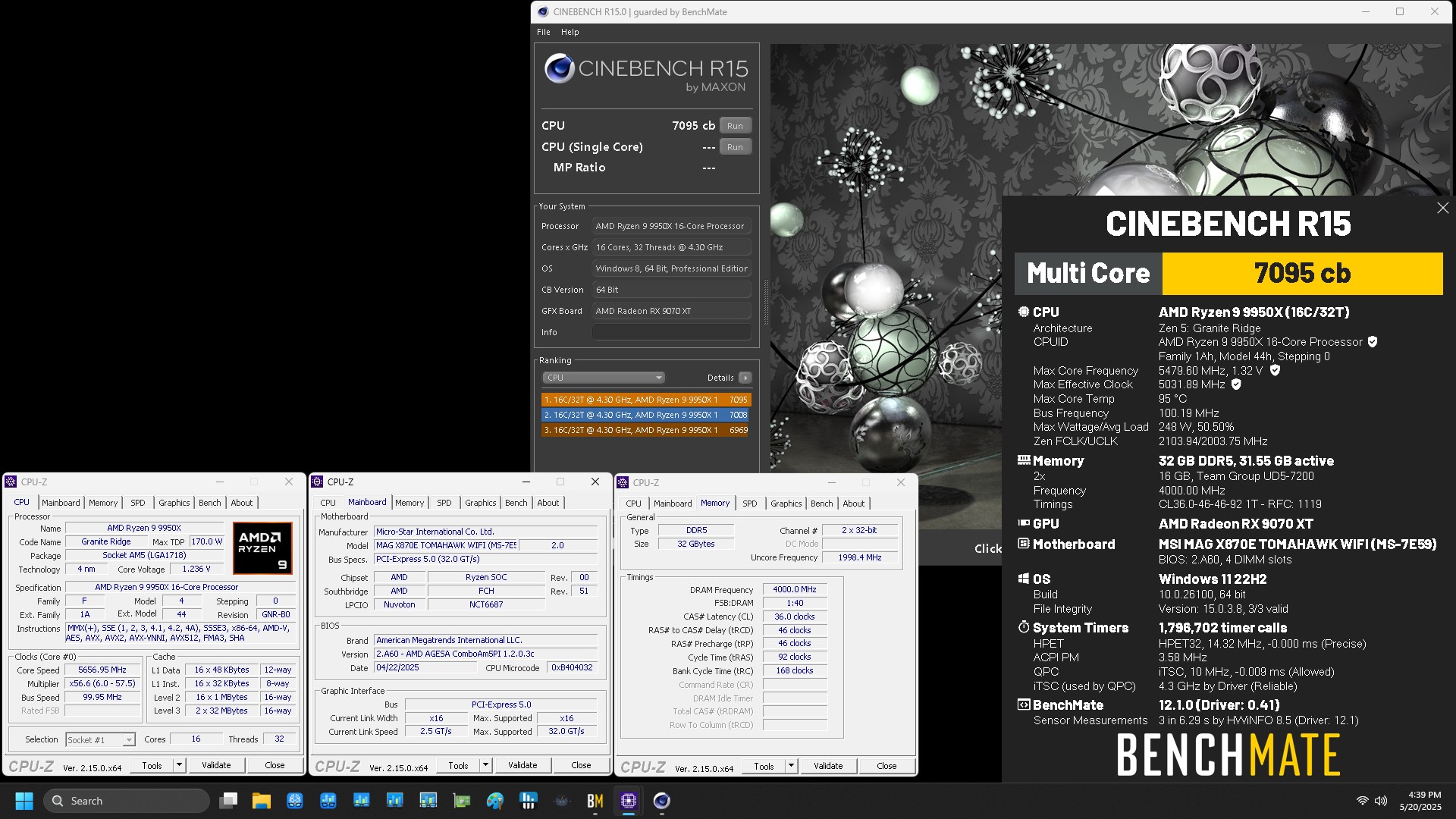
Task: Open Tools dropdown arrow in Mainboard CPU-Z window
Action: pyautogui.click(x=486, y=765)
